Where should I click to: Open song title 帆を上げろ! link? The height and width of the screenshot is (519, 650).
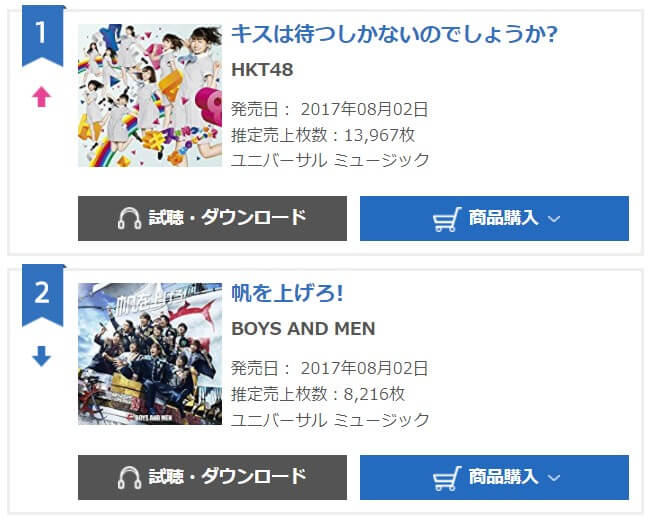pyautogui.click(x=287, y=293)
